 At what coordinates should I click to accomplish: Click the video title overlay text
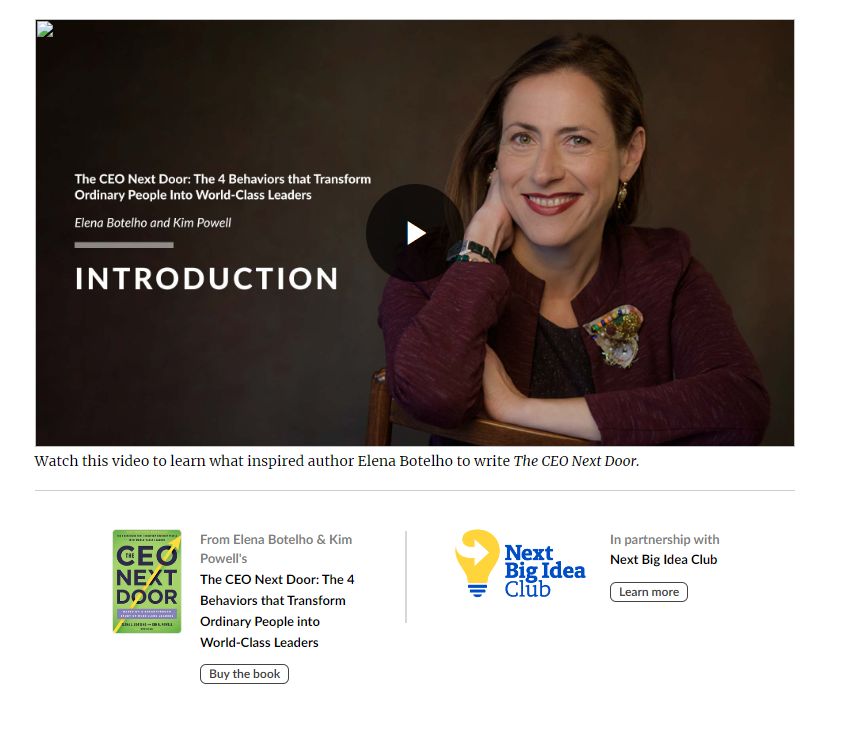pos(222,187)
